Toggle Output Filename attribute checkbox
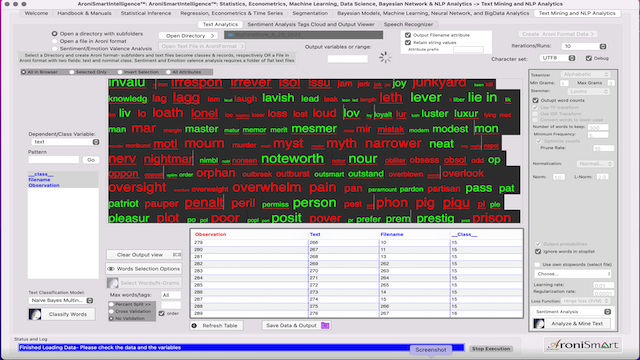 tap(408, 35)
